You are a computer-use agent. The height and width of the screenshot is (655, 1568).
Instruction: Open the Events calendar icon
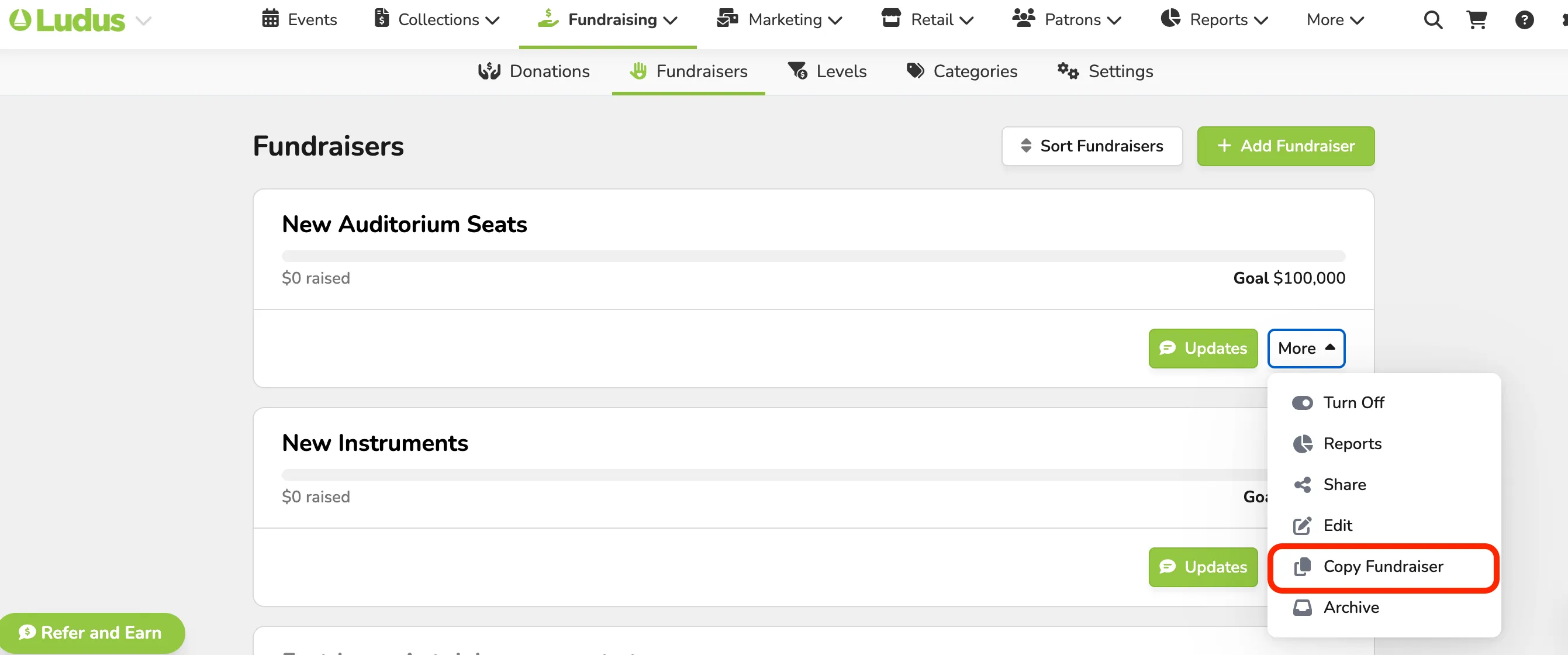pyautogui.click(x=270, y=19)
